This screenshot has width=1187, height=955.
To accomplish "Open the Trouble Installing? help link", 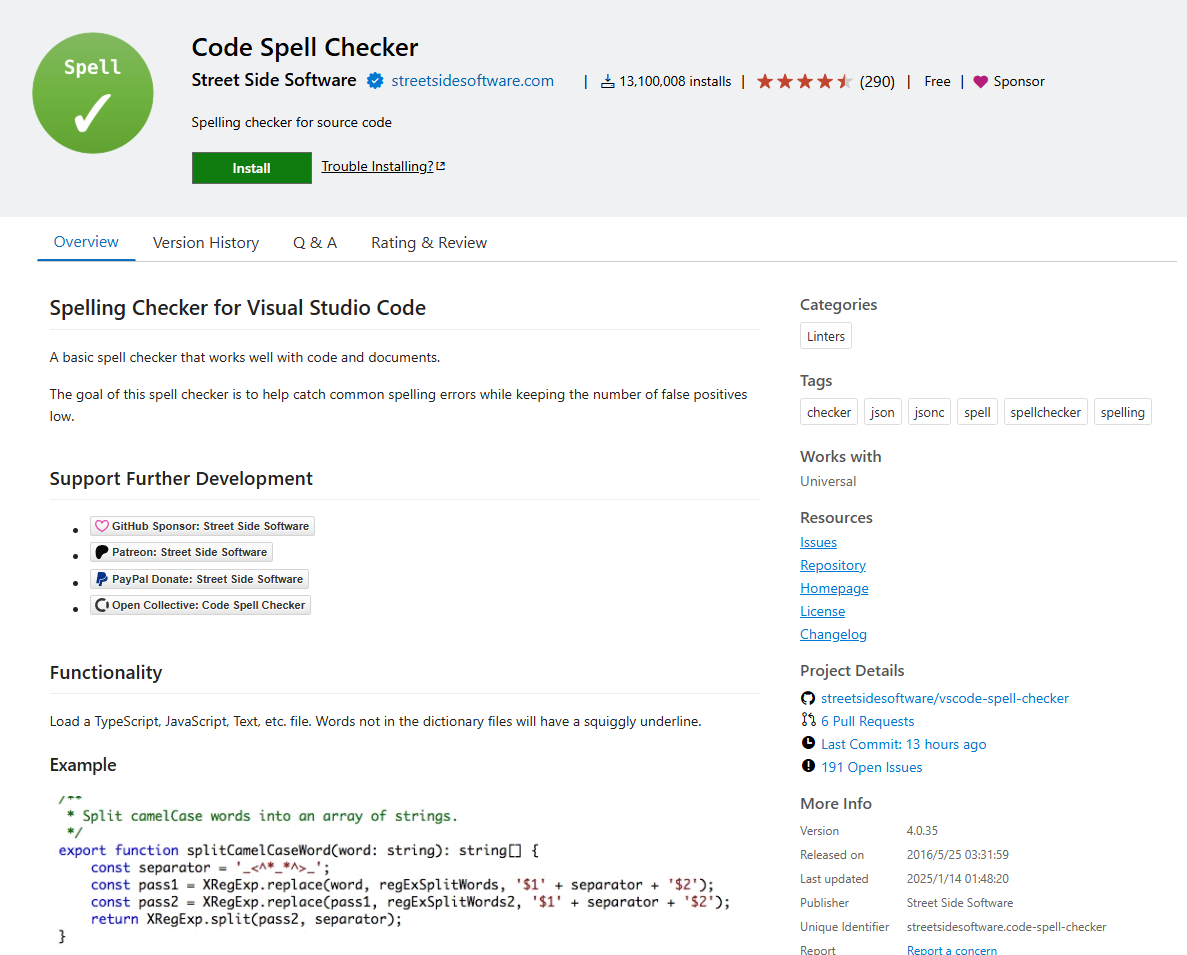I will pyautogui.click(x=383, y=166).
